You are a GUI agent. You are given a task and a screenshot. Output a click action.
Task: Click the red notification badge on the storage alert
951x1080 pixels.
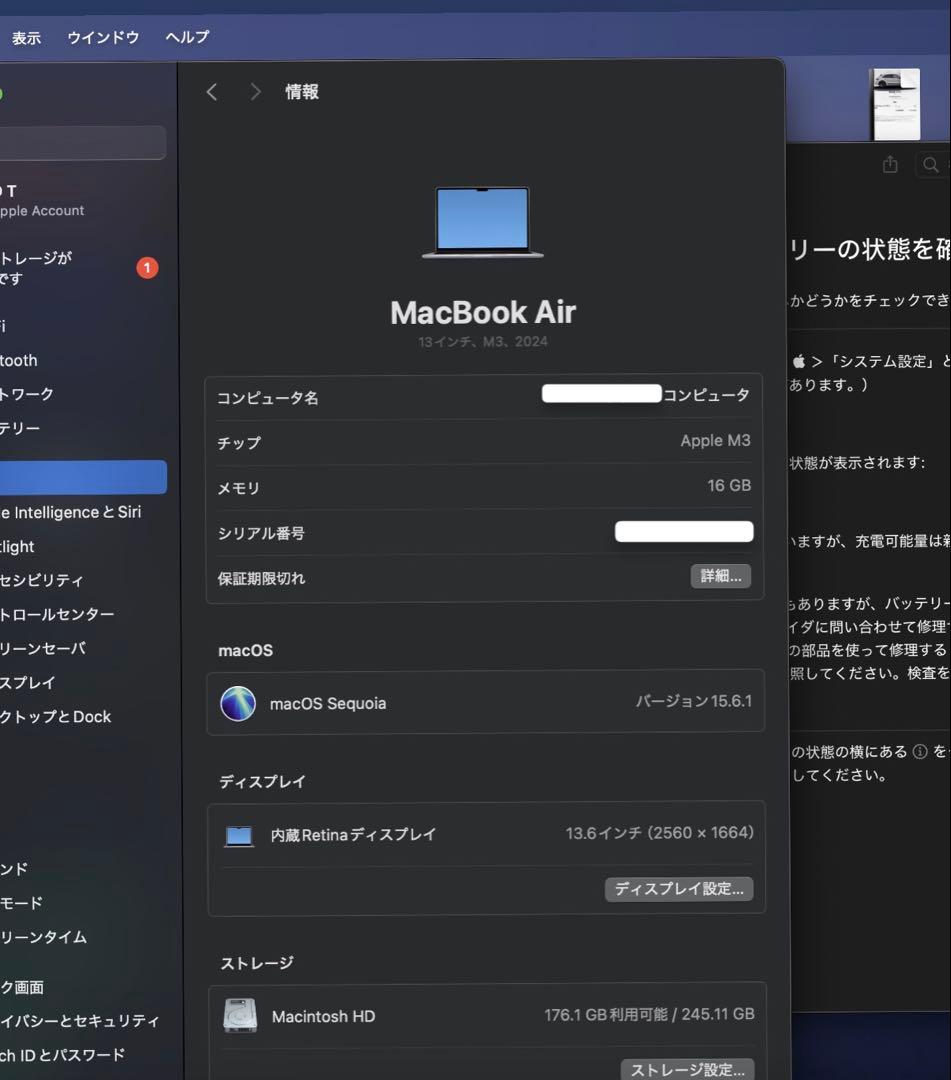[x=147, y=267]
